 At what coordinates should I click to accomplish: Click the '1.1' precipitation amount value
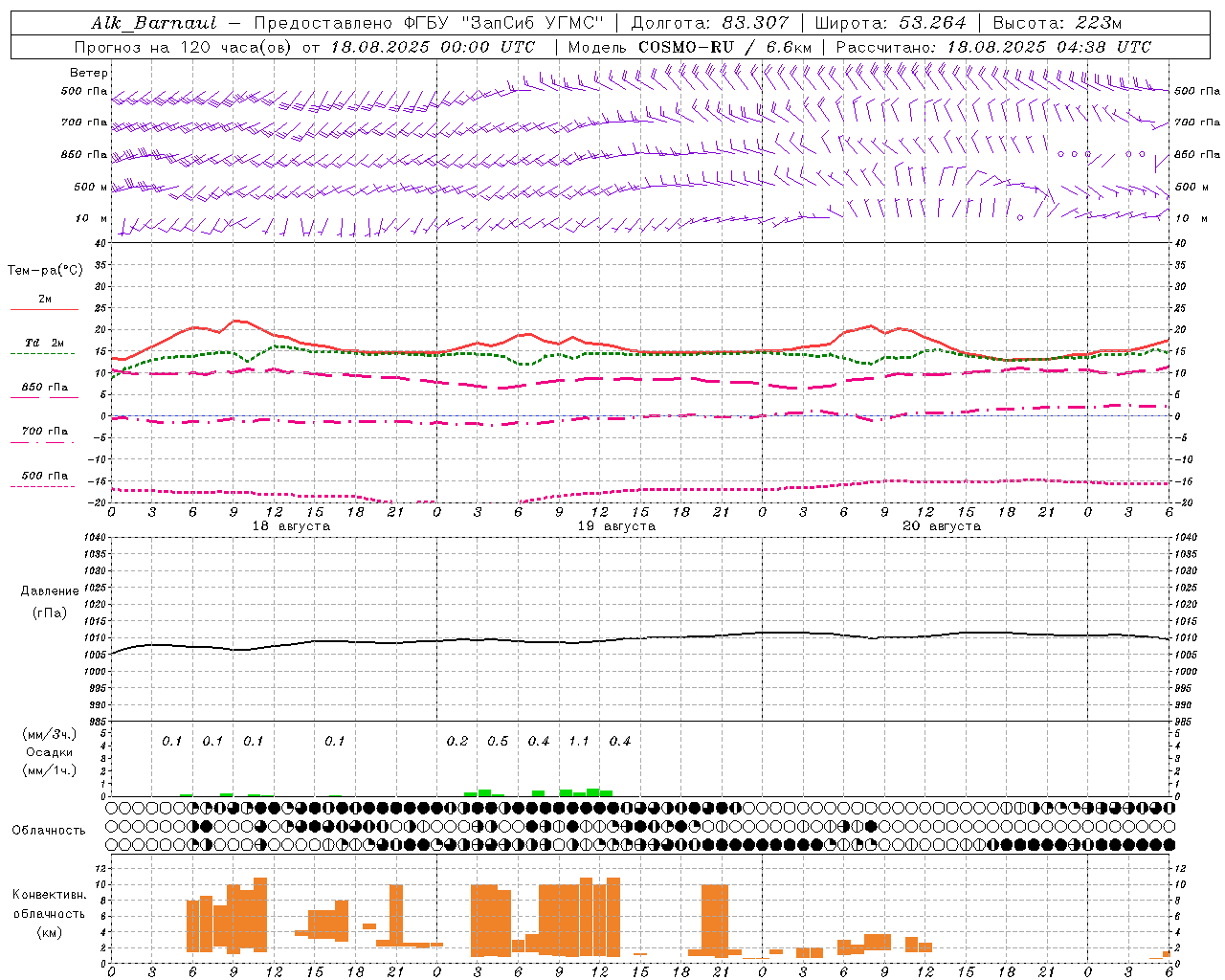(x=579, y=742)
